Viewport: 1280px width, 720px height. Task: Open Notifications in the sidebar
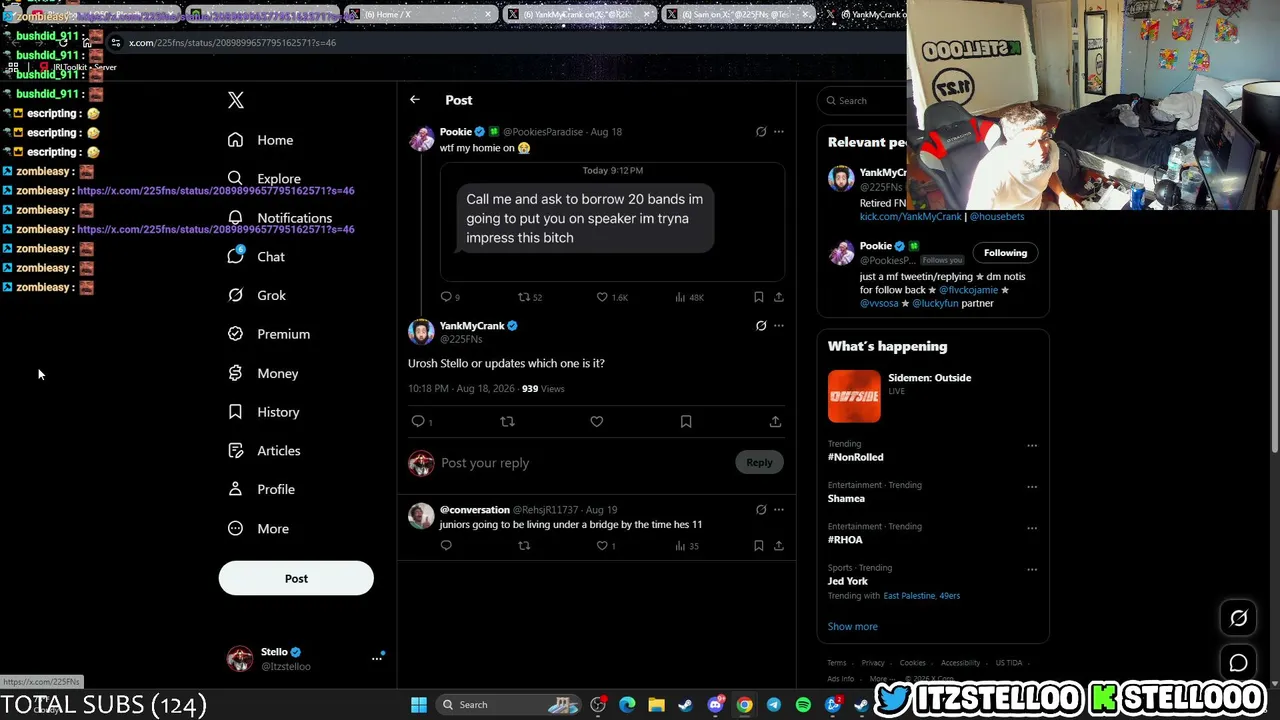tap(279, 218)
